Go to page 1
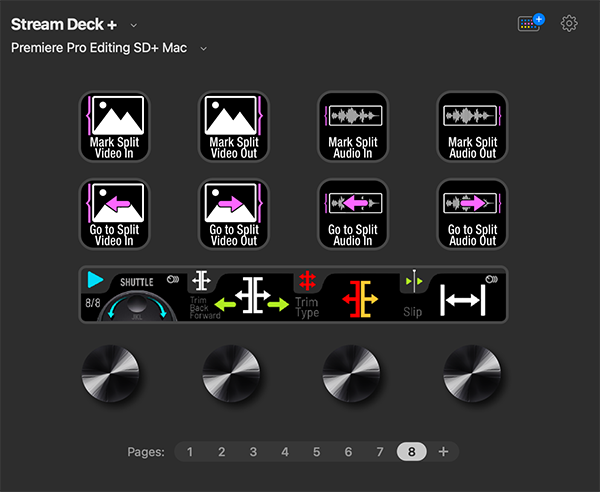 [190, 452]
